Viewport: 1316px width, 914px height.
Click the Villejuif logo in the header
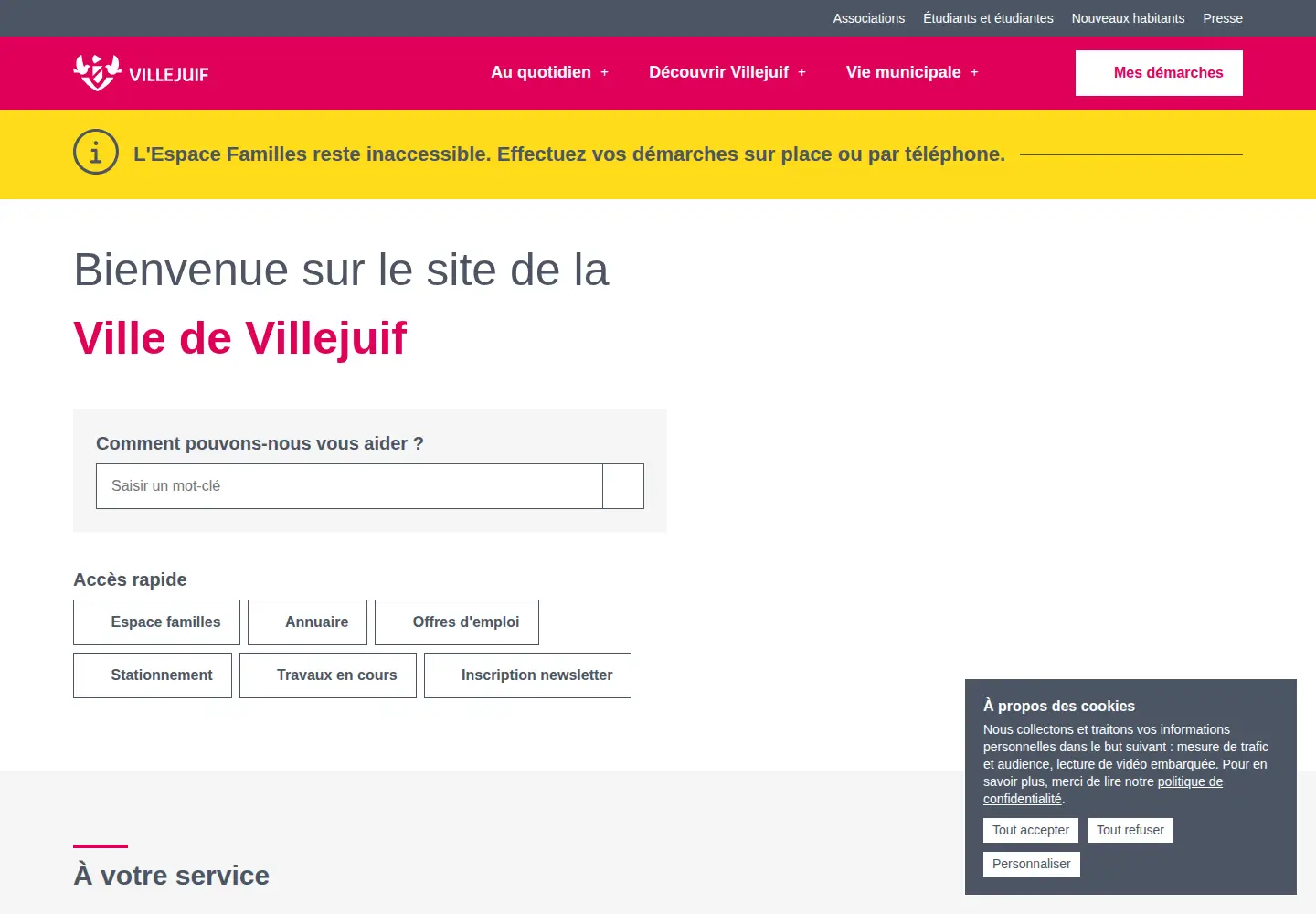pyautogui.click(x=141, y=73)
